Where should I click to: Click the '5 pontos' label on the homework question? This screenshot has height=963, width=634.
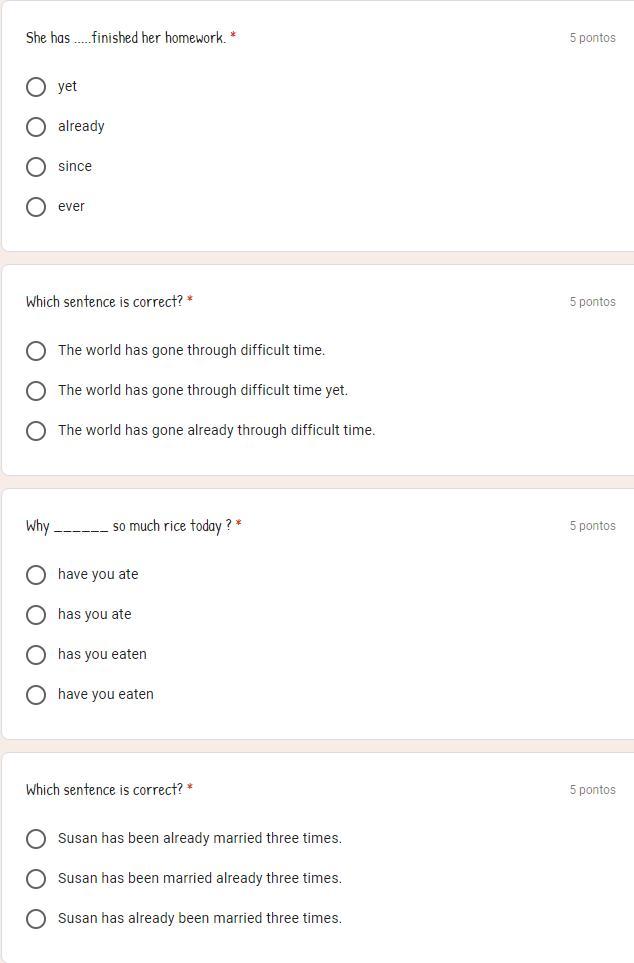[592, 38]
